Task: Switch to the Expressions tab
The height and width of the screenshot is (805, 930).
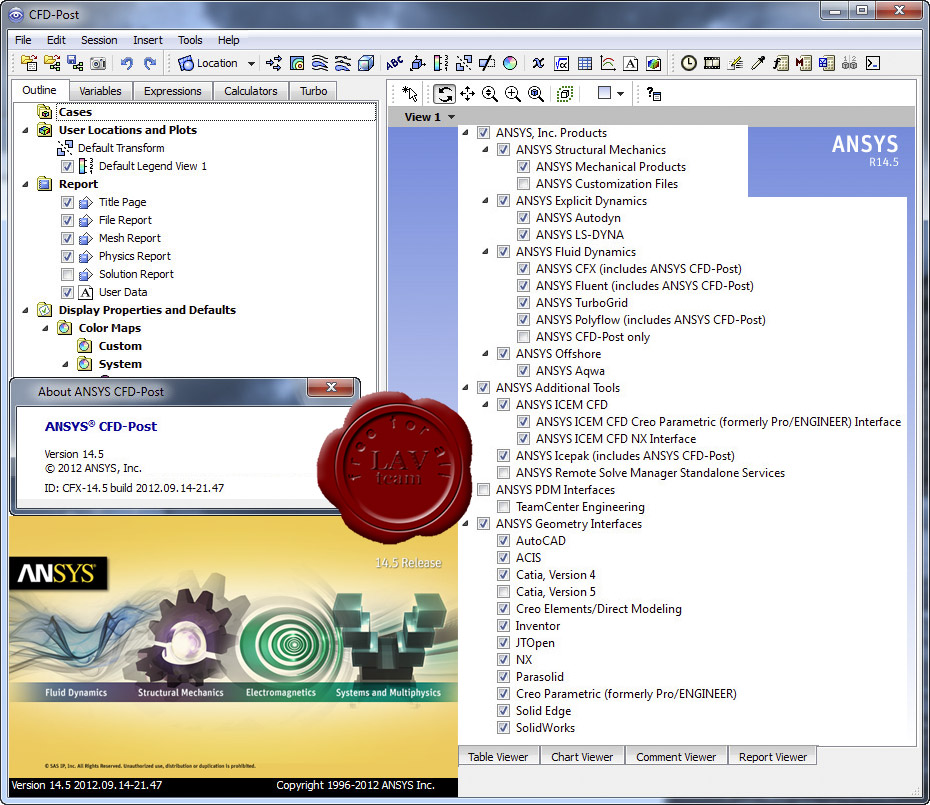Action: pos(173,91)
